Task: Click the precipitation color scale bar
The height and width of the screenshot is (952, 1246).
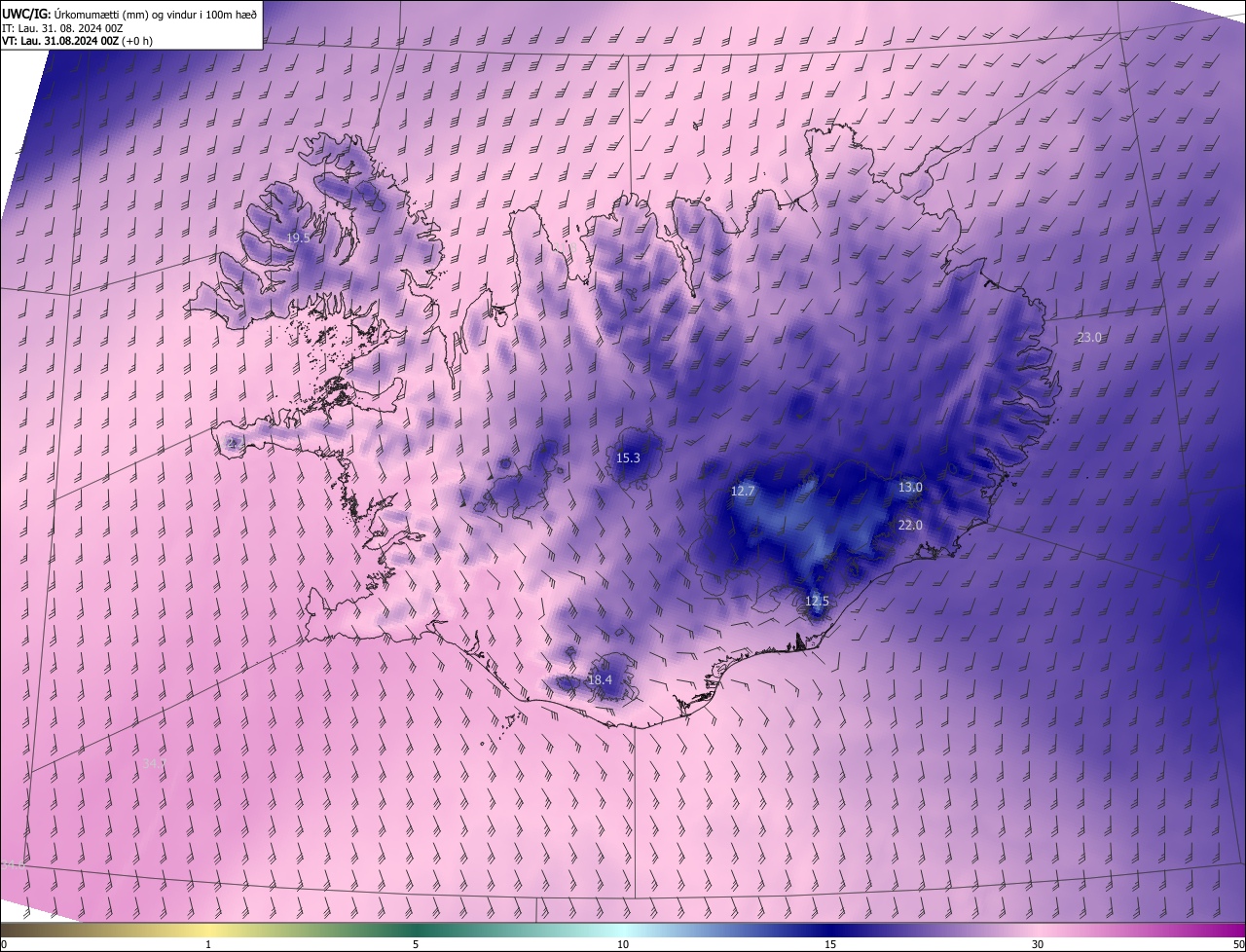Action: click(623, 930)
